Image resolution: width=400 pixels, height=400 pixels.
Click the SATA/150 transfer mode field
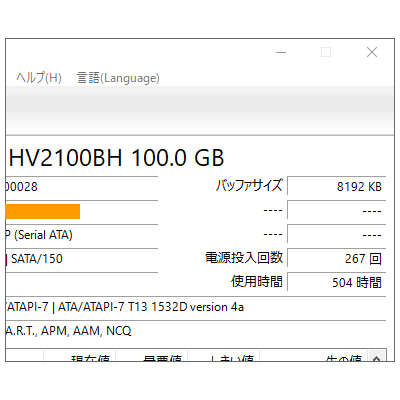click(82, 259)
